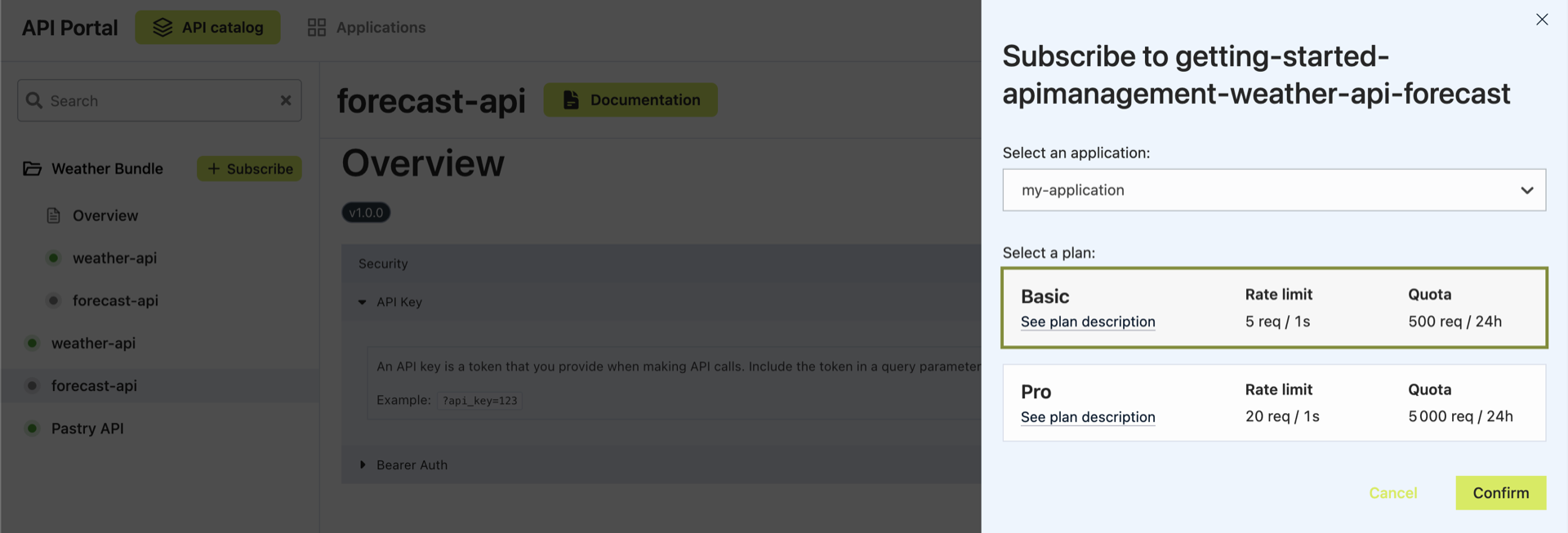Click the Weather Bundle folder icon
The image size is (1568, 533).
coord(32,169)
